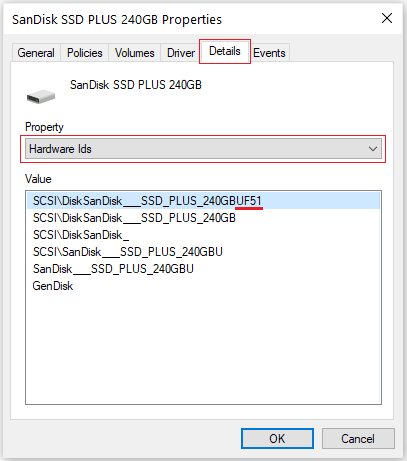Select the SCSI\DiskSanDisk_ value row

click(203, 235)
